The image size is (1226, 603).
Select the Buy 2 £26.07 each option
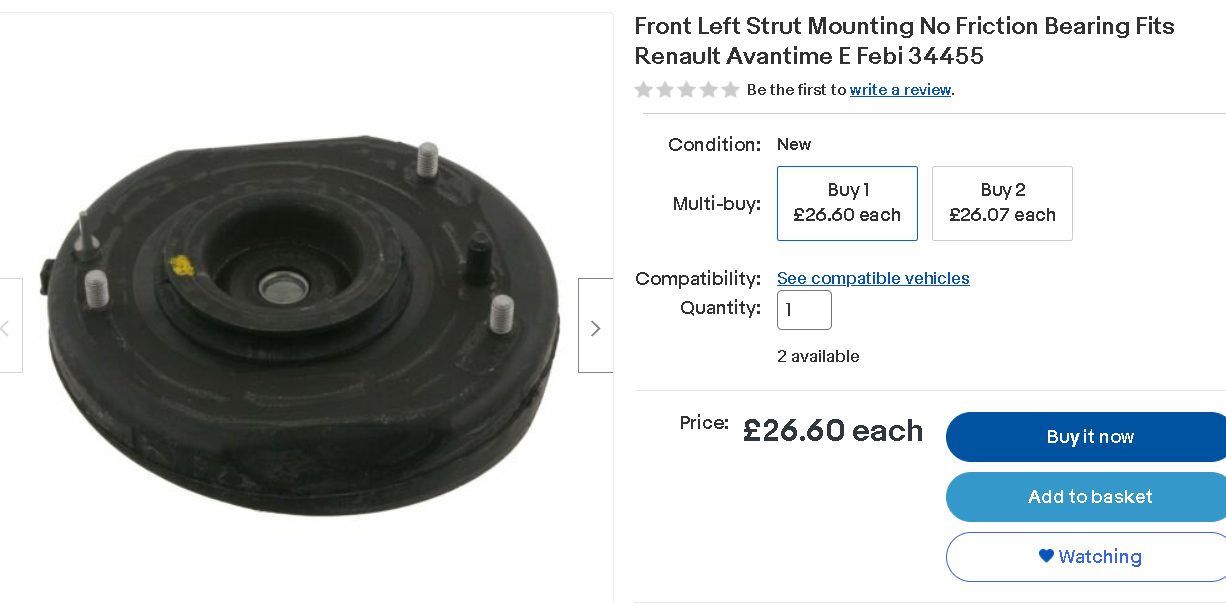click(1002, 203)
